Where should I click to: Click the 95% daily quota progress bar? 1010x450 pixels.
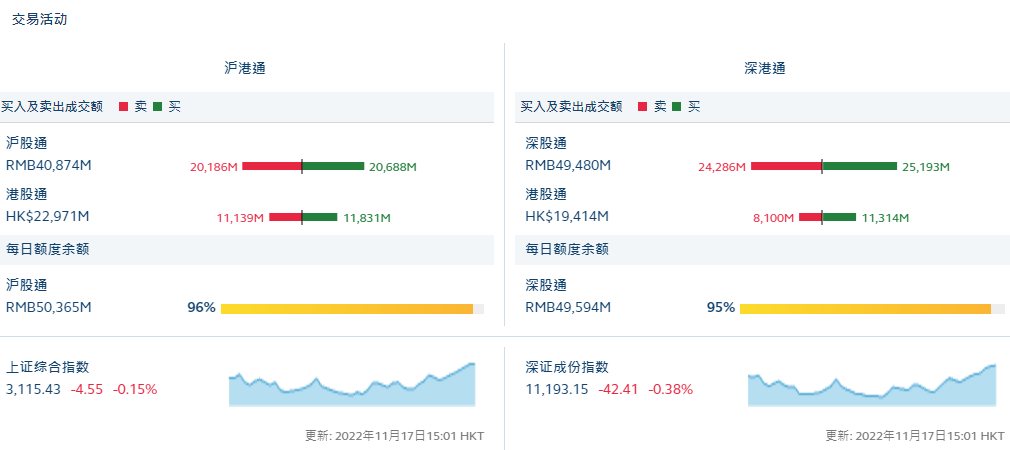pos(865,308)
